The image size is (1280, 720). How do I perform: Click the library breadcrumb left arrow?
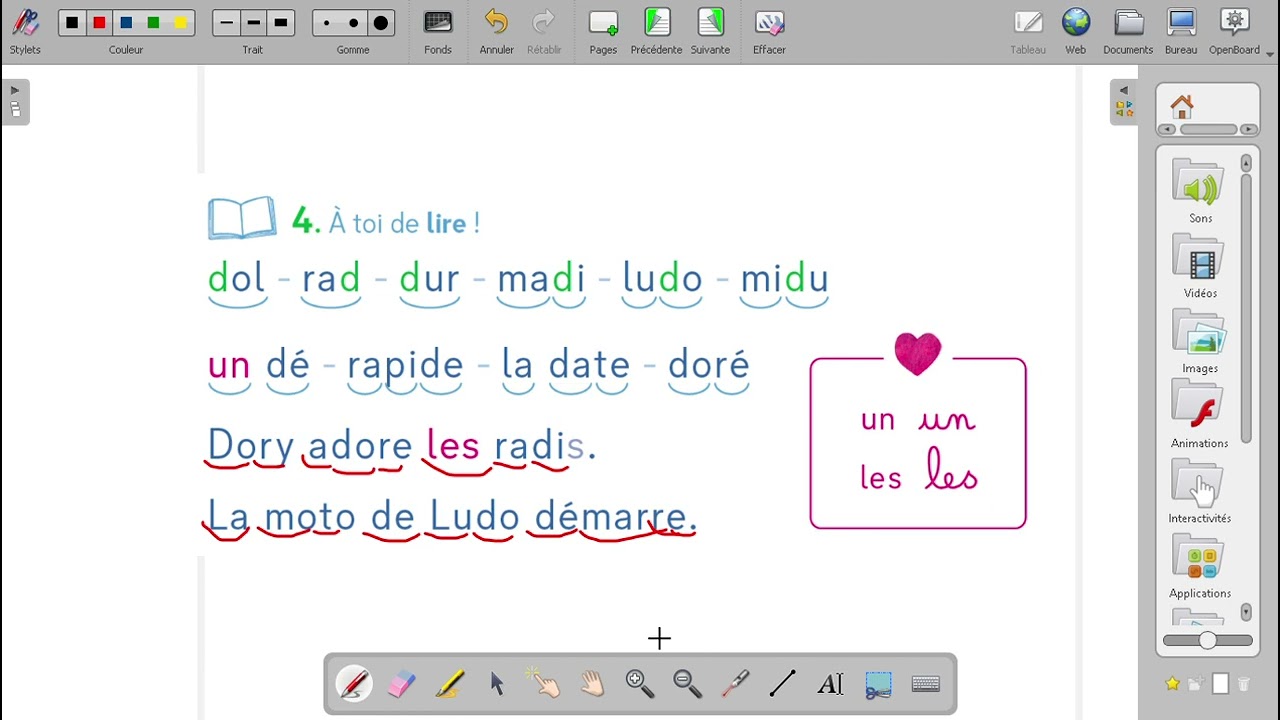click(1166, 129)
